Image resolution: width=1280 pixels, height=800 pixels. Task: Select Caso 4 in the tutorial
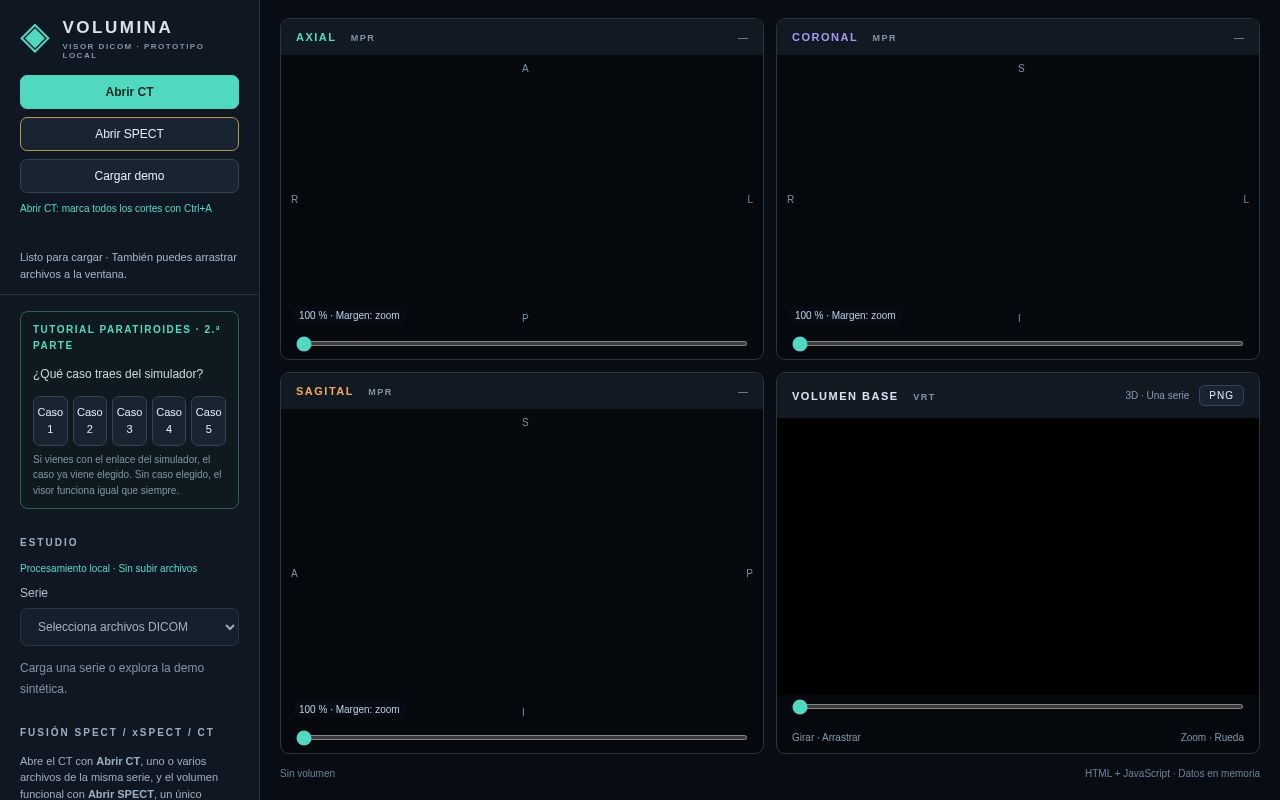(x=169, y=421)
